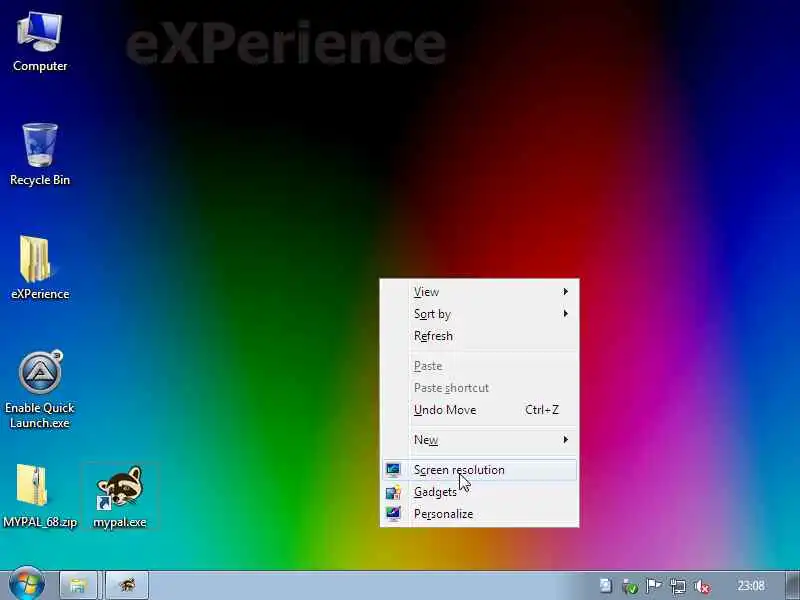
Task: Click the network tray icon
Action: click(678, 586)
